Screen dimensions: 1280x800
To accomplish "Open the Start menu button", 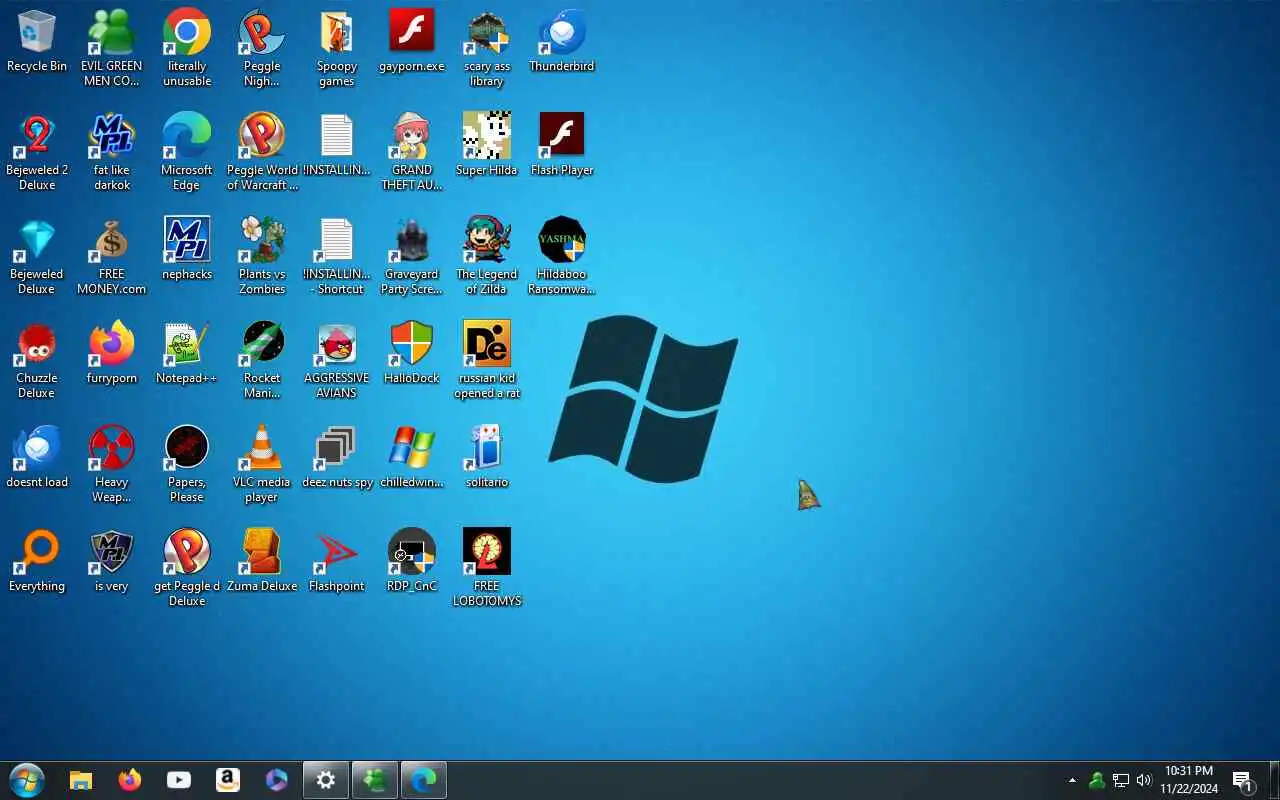I will click(x=27, y=780).
